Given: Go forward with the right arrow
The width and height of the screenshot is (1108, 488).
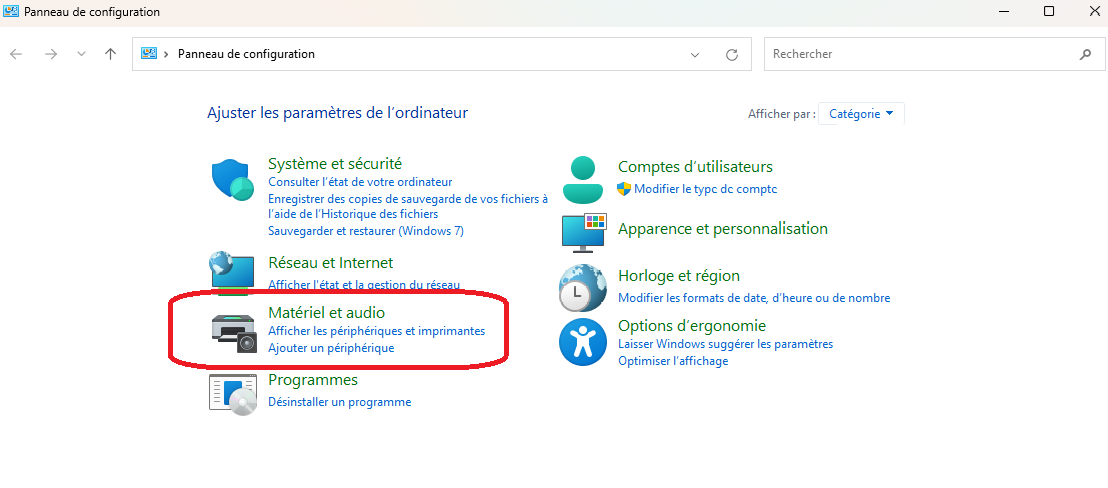Looking at the screenshot, I should 51,54.
